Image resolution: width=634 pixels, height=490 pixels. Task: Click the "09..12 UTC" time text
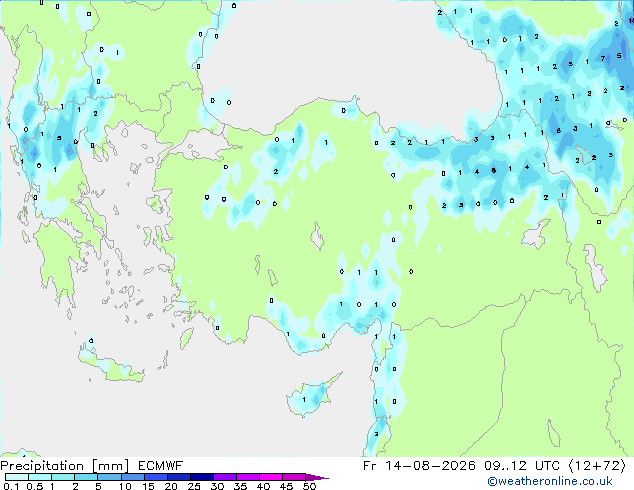pyautogui.click(x=522, y=466)
